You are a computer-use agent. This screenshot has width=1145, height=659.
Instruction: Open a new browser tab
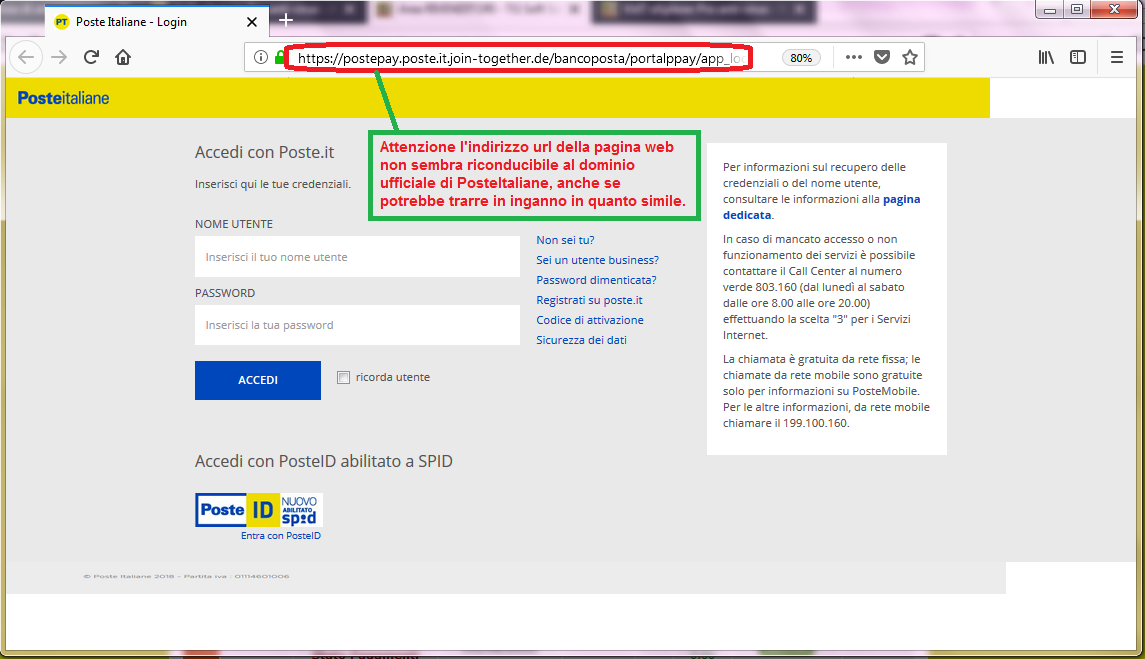[x=286, y=20]
